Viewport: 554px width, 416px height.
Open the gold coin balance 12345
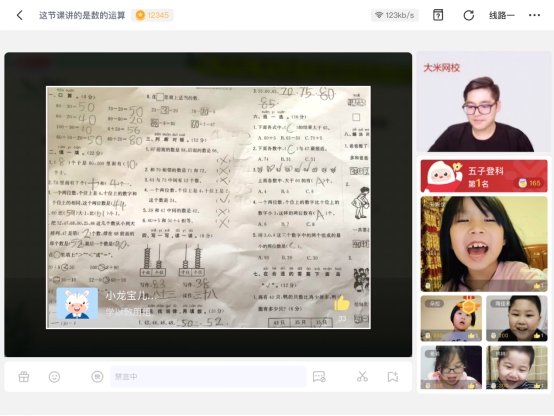[x=152, y=15]
